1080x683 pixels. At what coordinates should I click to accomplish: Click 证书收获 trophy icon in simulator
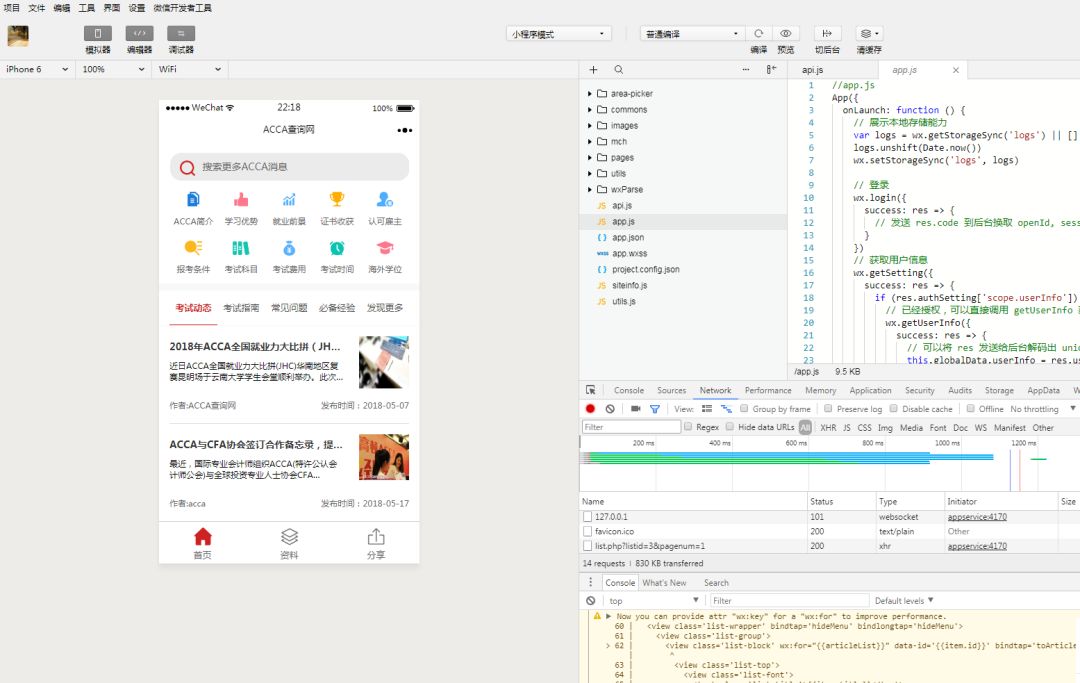(x=337, y=200)
